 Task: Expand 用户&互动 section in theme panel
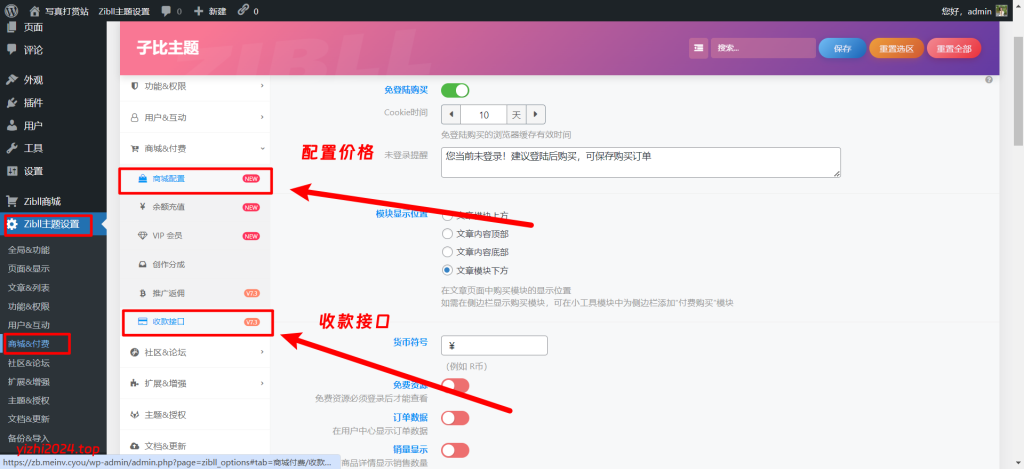click(x=195, y=118)
